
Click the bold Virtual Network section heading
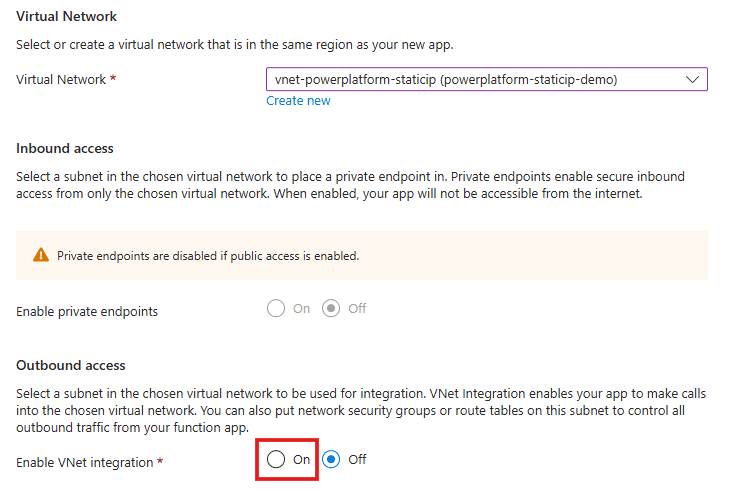(66, 17)
